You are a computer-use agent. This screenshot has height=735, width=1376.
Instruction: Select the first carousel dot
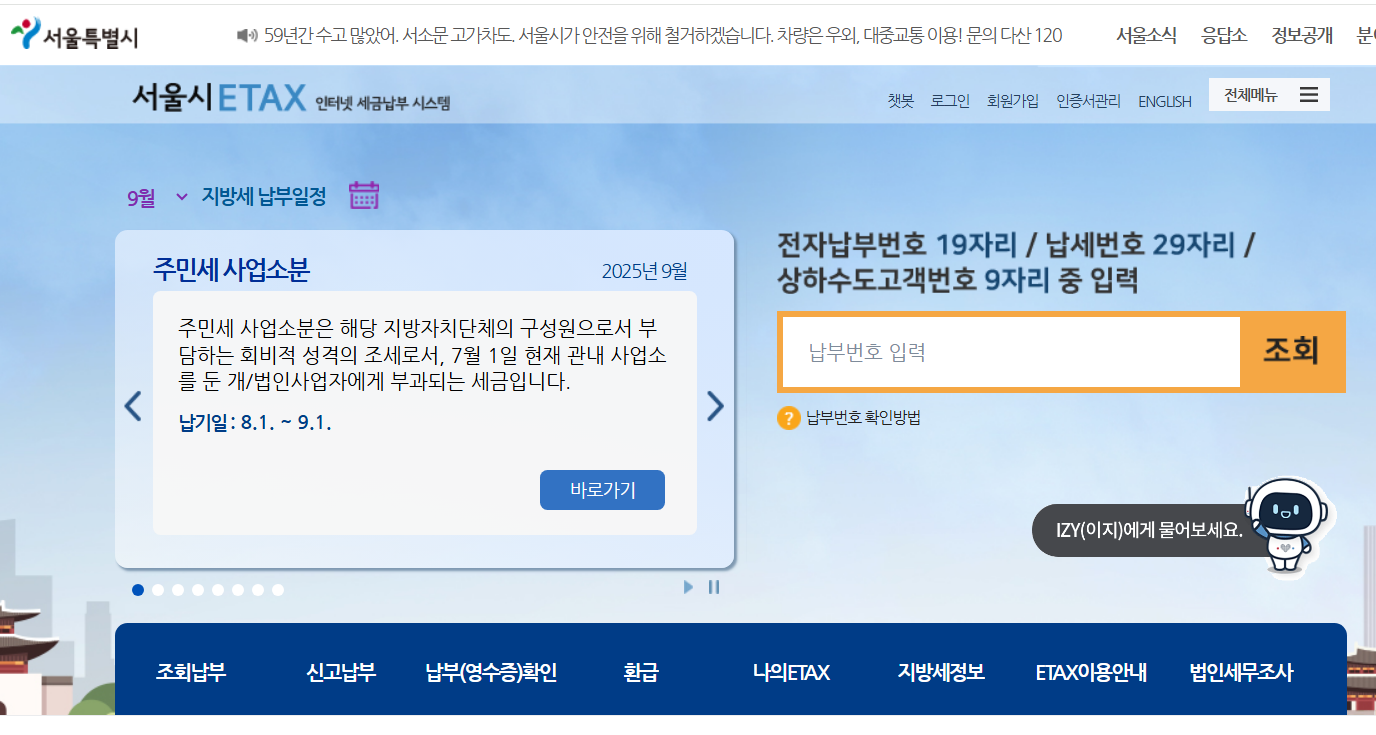click(x=138, y=590)
